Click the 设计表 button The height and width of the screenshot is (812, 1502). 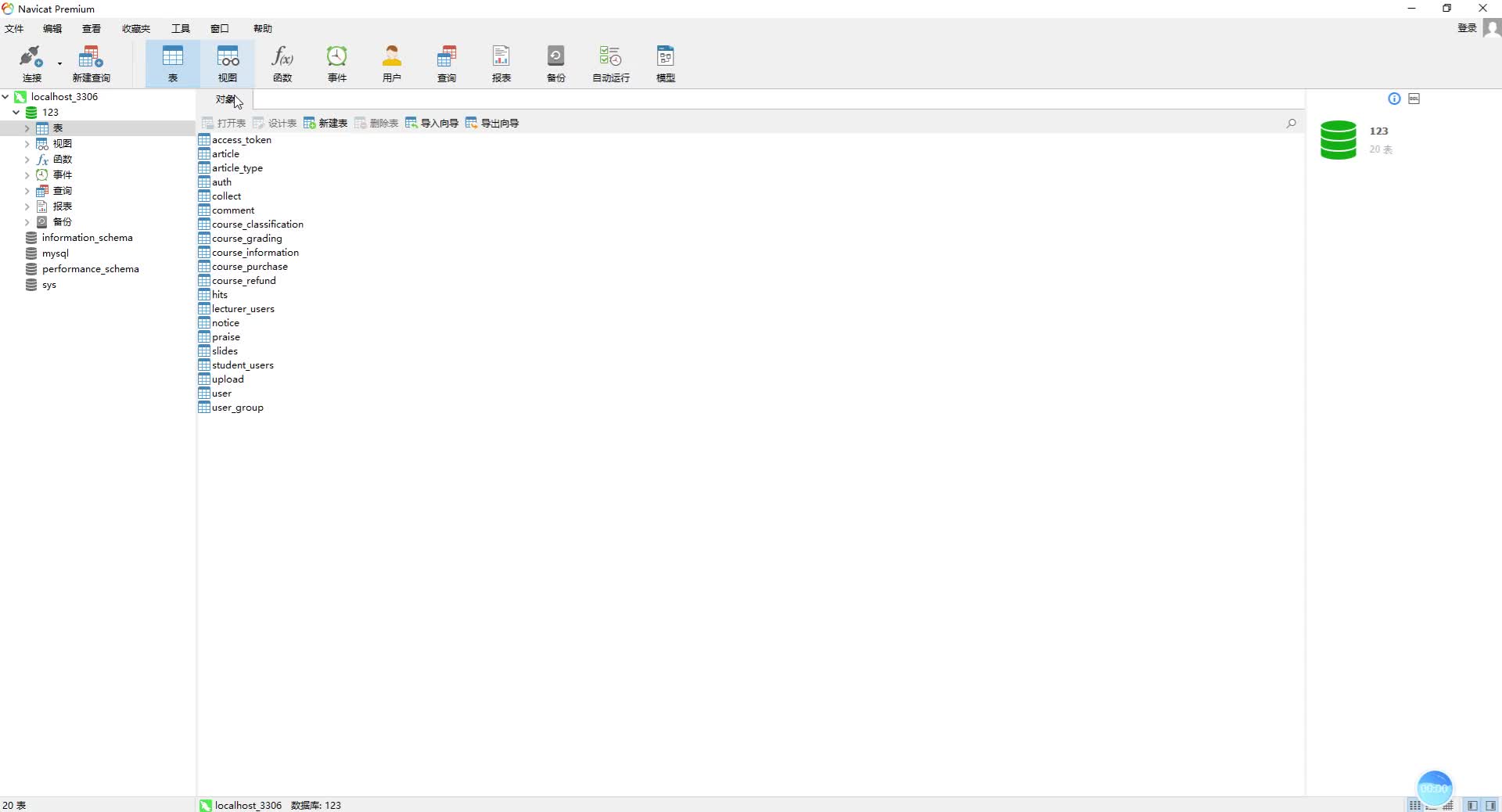[275, 123]
